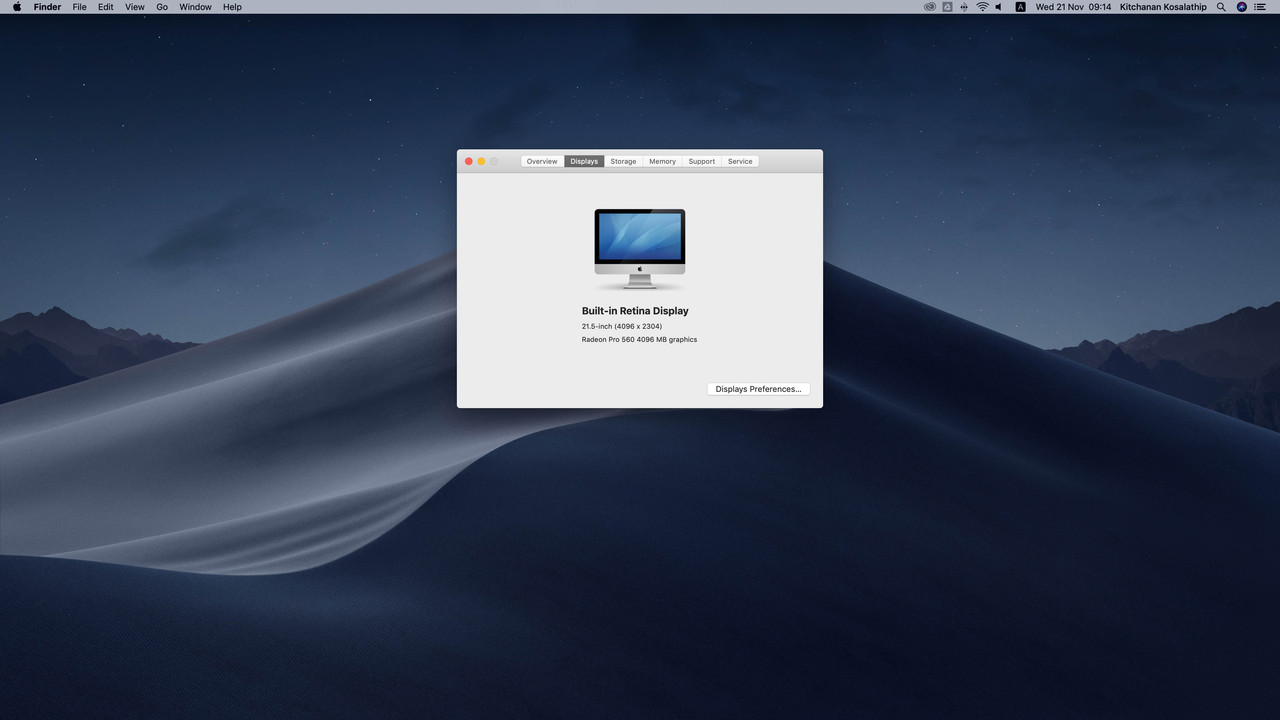
Task: Click the Creative Cloud menu bar icon
Action: (x=929, y=7)
